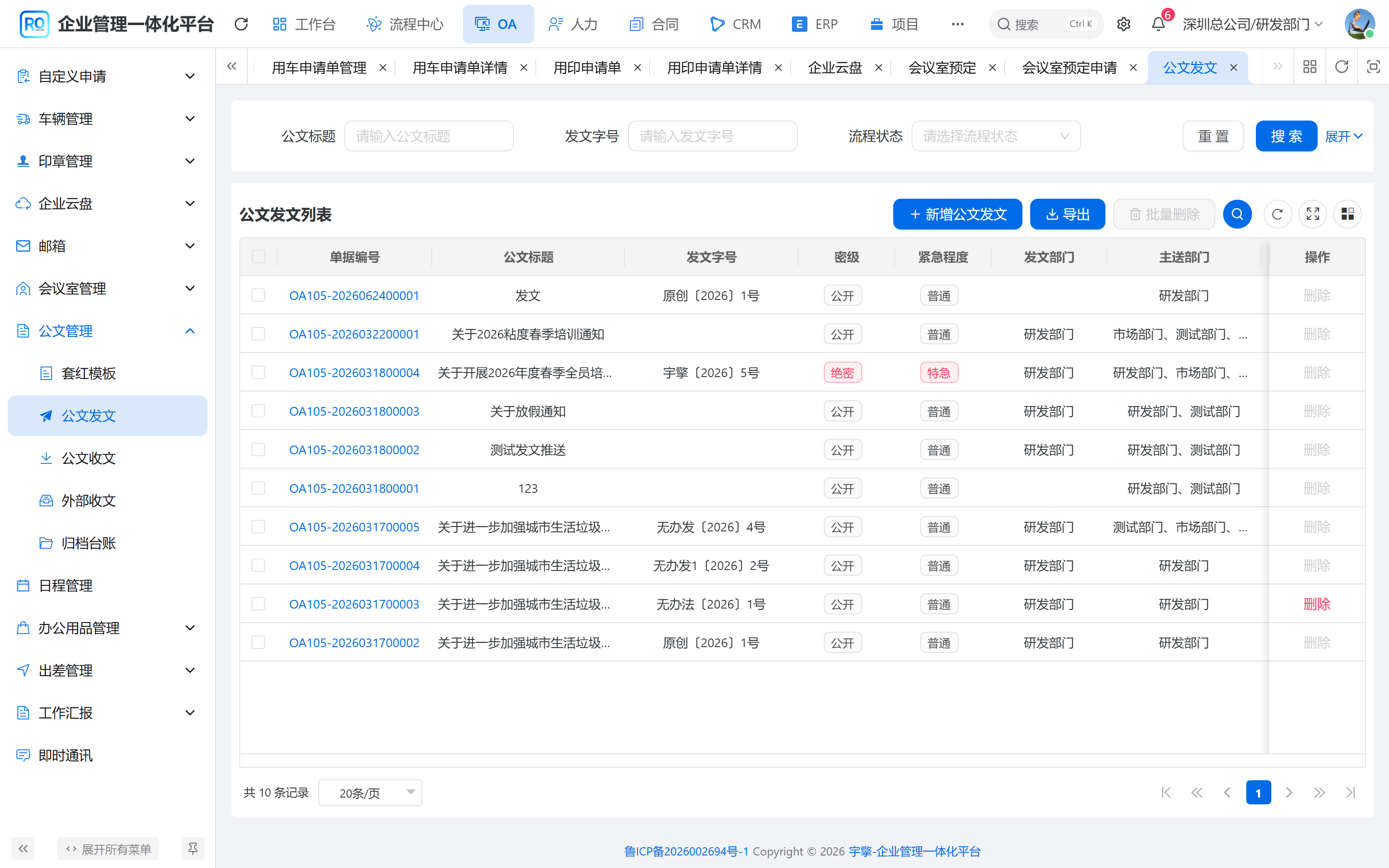Screen dimensions: 1389x868
Task: Click the round blue search icon in list toolbar
Action: pyautogui.click(x=1237, y=214)
